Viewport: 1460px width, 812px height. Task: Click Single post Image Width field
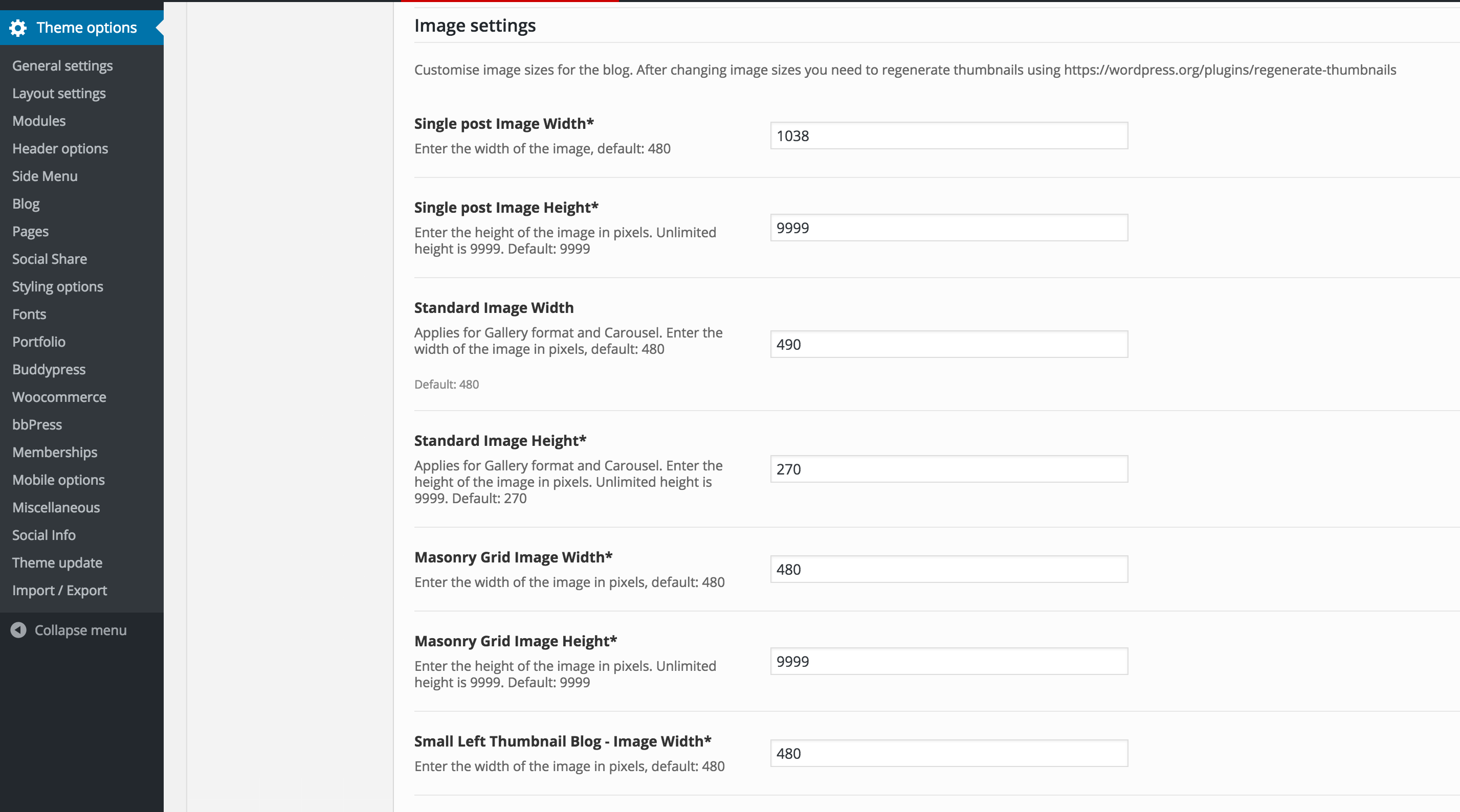[x=949, y=136]
